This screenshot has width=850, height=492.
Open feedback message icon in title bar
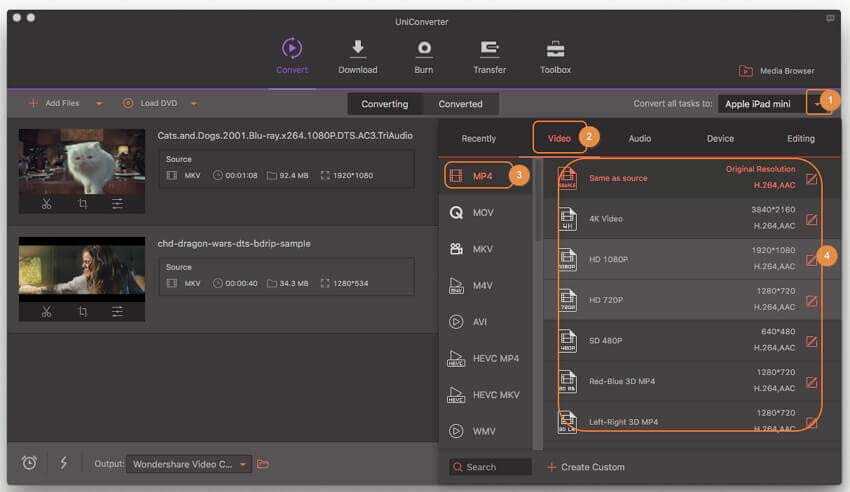click(x=830, y=18)
